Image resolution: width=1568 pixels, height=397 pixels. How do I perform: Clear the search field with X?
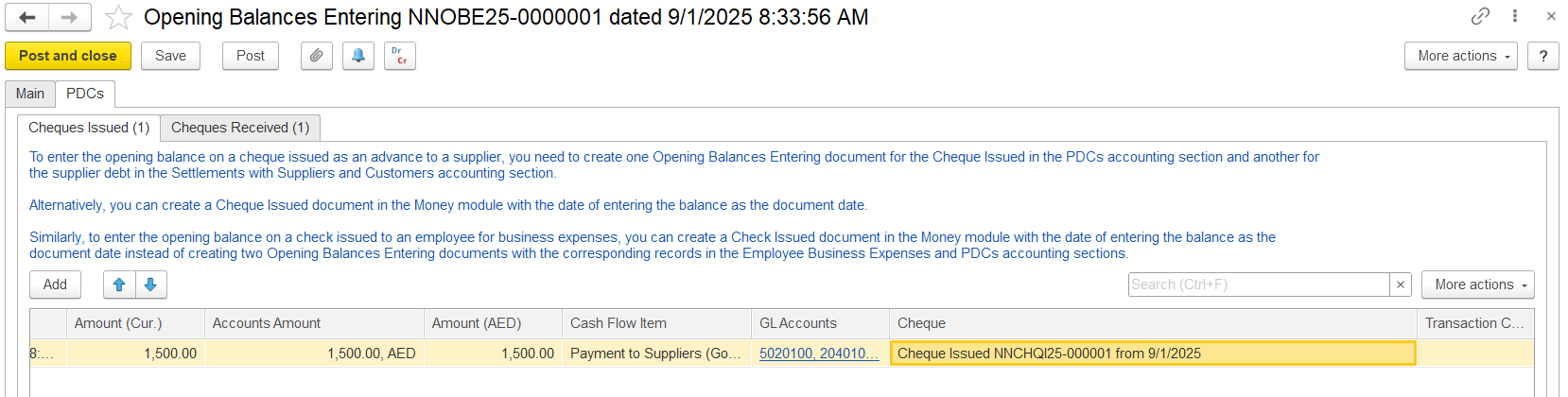(1402, 285)
